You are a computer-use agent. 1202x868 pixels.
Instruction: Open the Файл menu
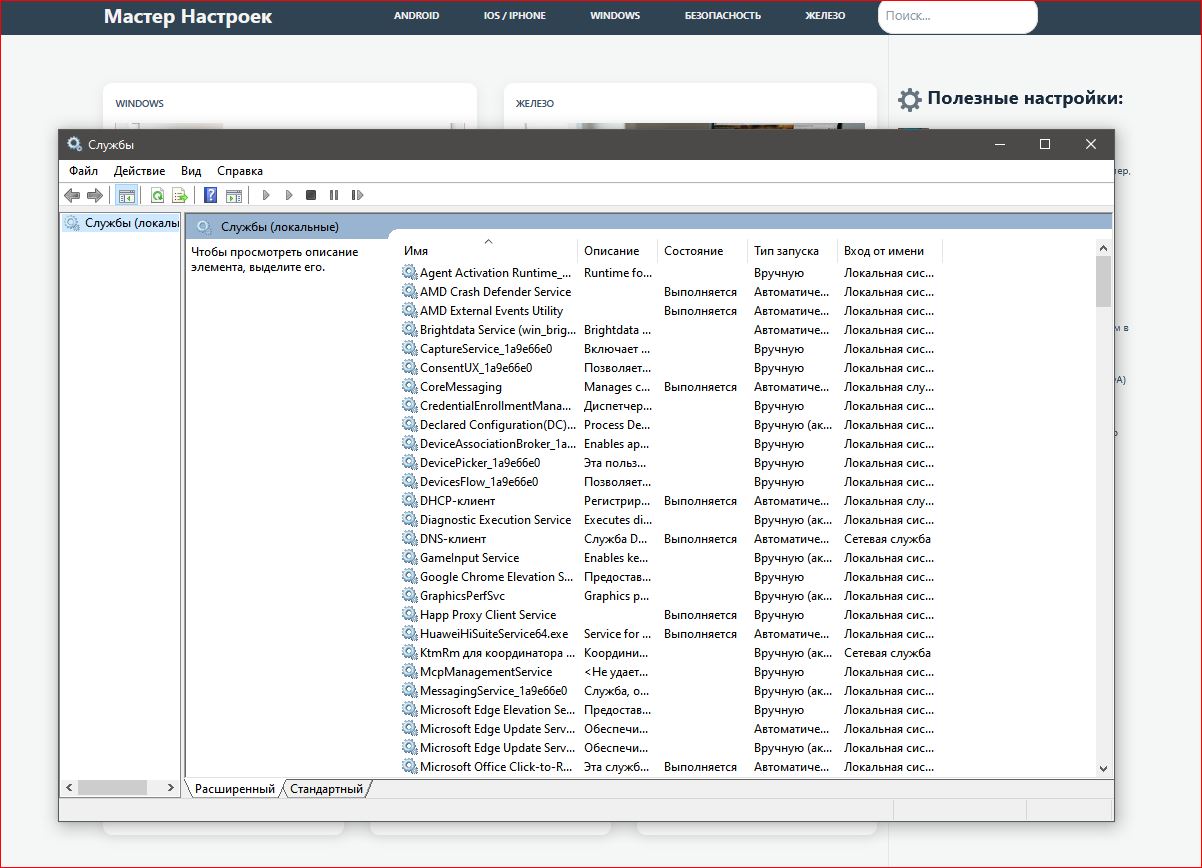[x=83, y=171]
